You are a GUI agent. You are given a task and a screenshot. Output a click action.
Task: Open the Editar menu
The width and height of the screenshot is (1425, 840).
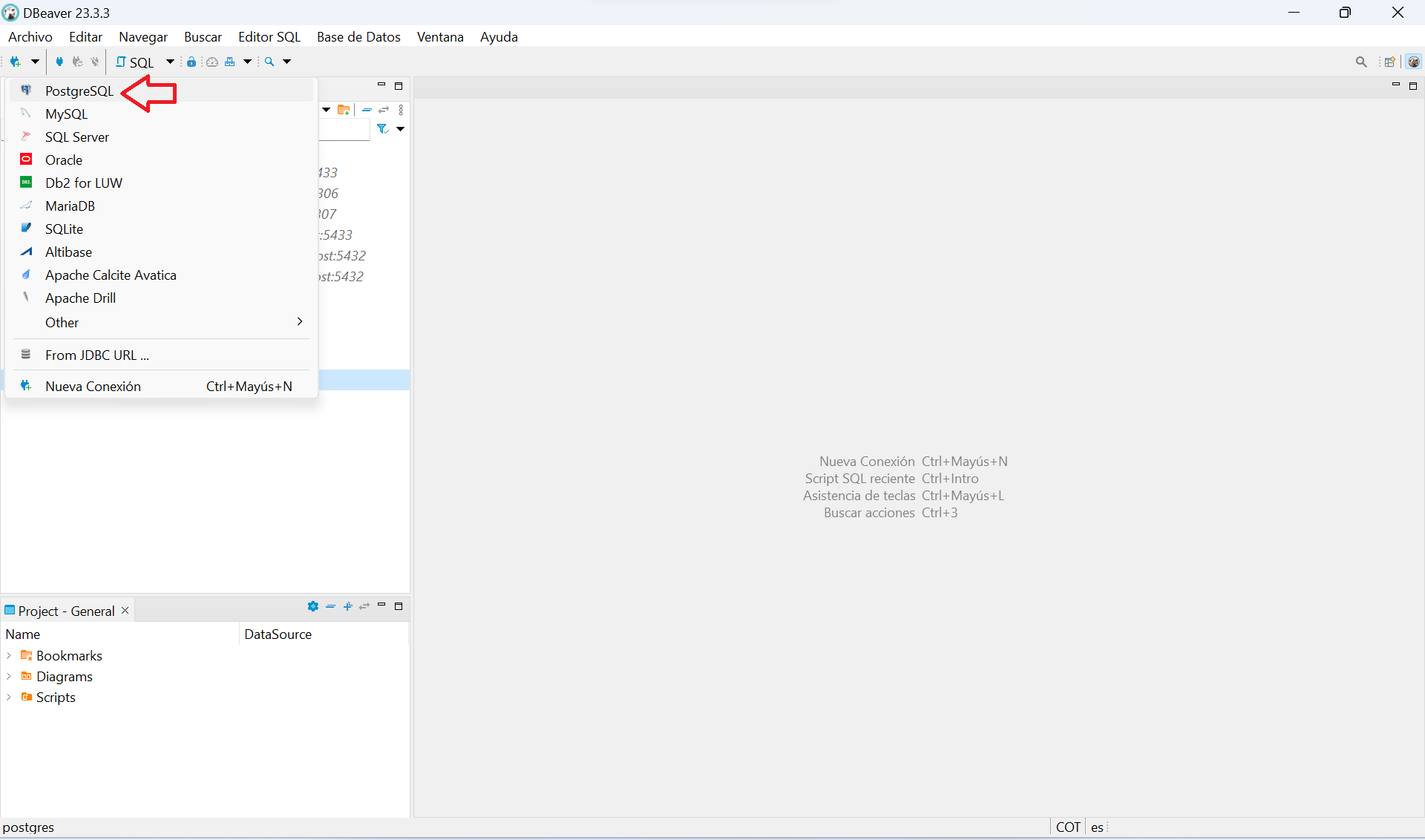click(x=85, y=36)
